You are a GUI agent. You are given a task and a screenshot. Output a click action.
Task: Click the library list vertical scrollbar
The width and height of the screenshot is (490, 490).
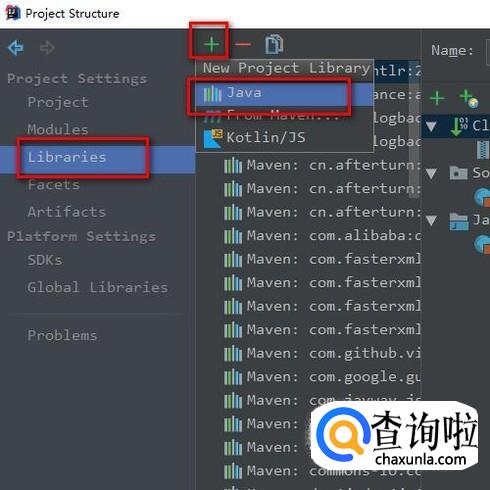click(x=414, y=130)
